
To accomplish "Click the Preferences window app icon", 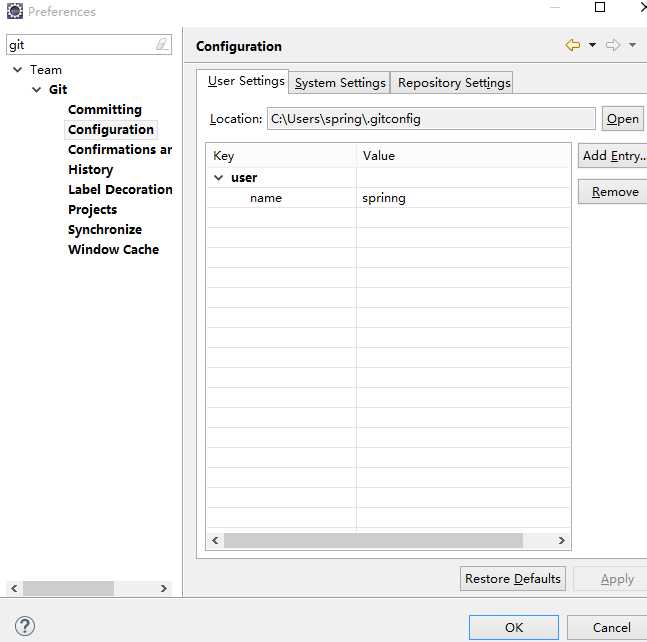I will tap(15, 11).
